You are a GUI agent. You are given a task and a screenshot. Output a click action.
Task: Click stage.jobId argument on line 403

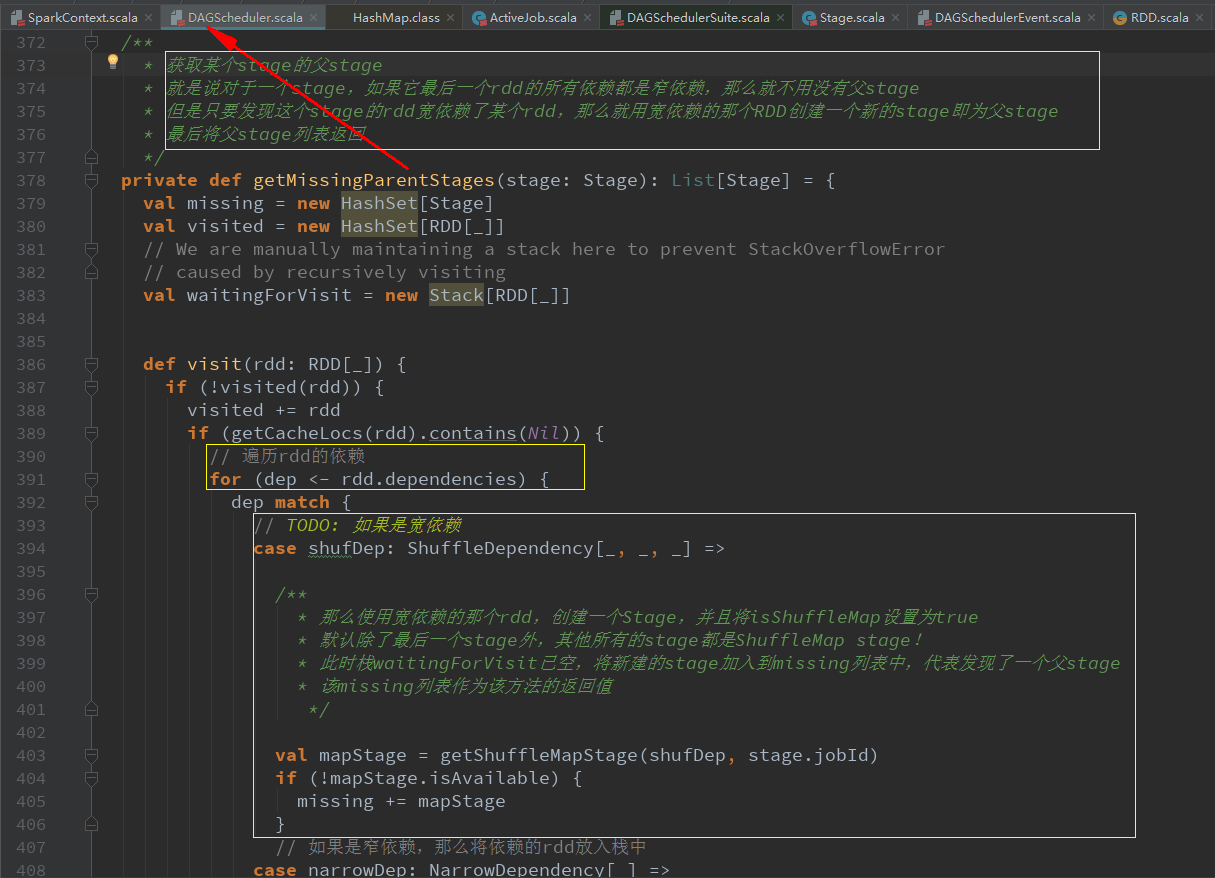pos(808,755)
